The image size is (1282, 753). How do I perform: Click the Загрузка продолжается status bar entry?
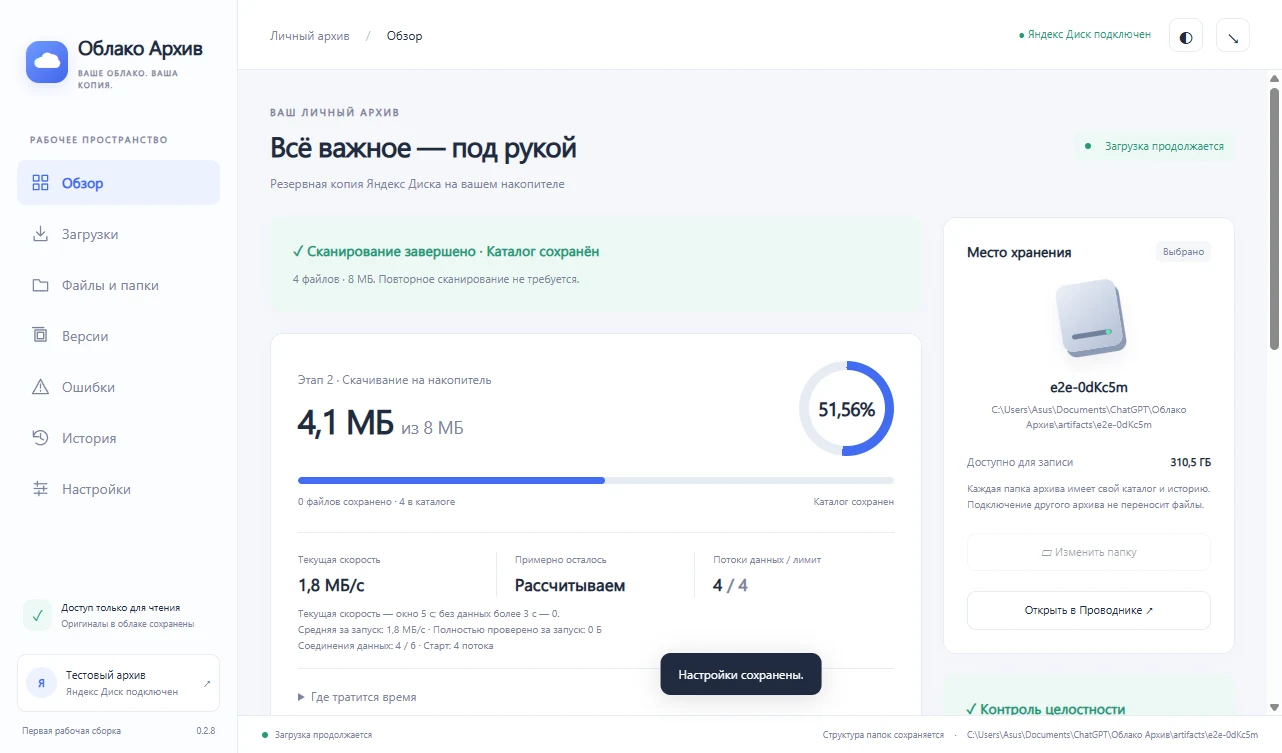coord(317,735)
